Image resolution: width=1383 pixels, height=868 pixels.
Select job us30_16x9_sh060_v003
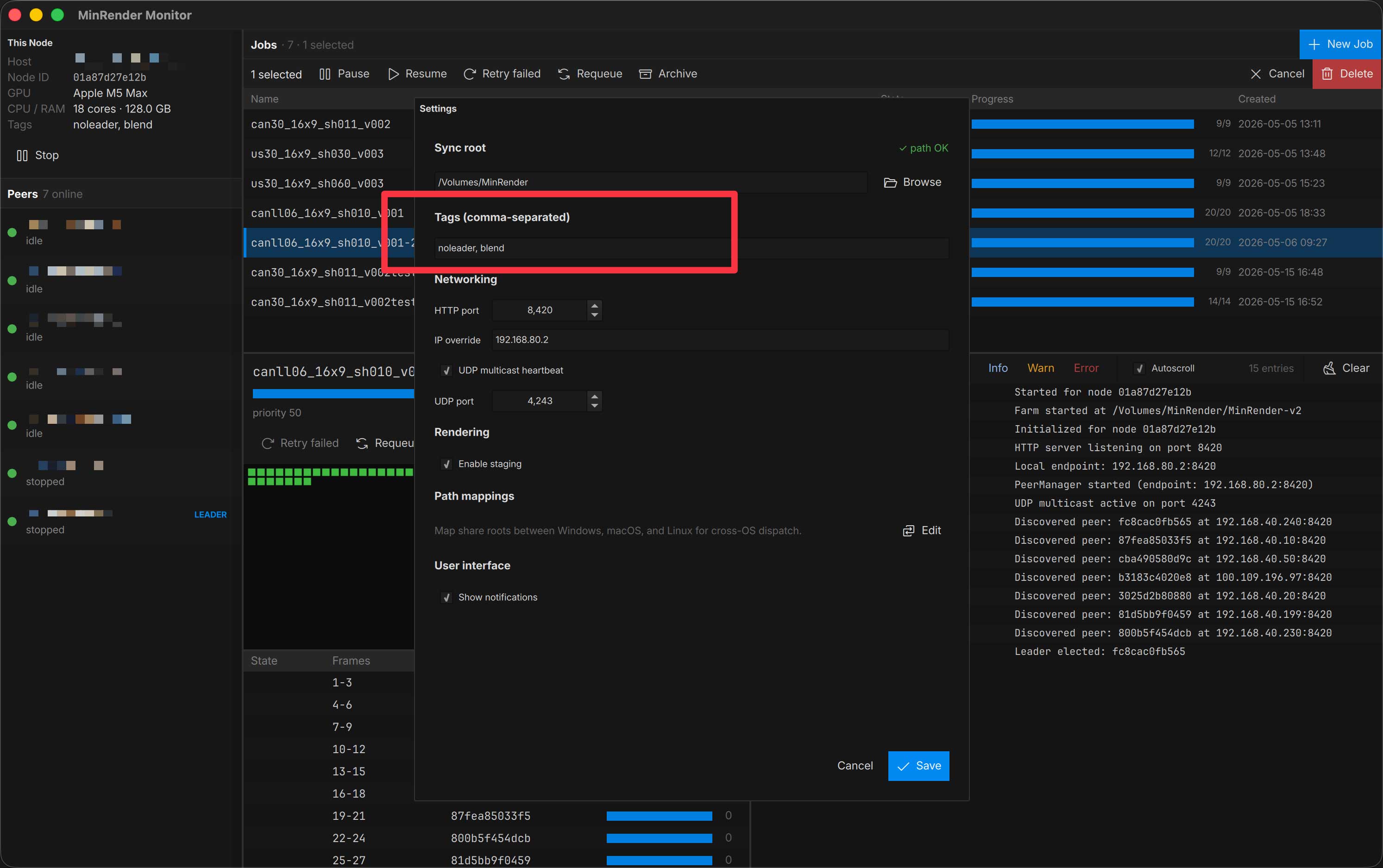pyautogui.click(x=317, y=184)
